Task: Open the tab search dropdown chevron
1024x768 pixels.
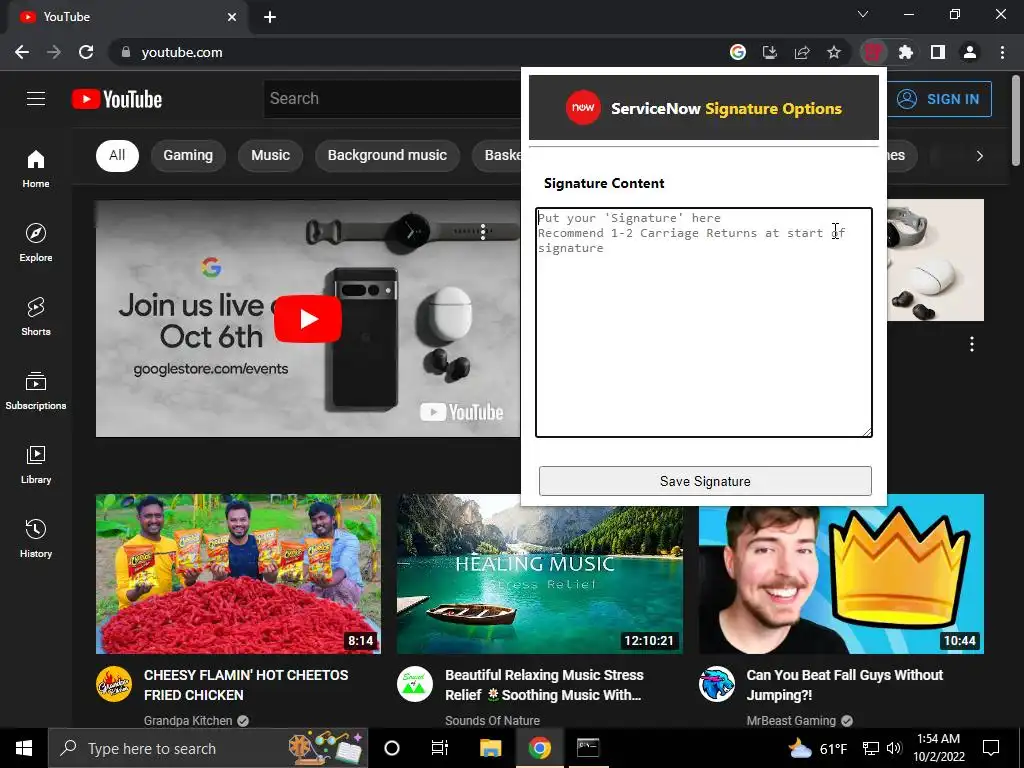Action: pos(863,14)
